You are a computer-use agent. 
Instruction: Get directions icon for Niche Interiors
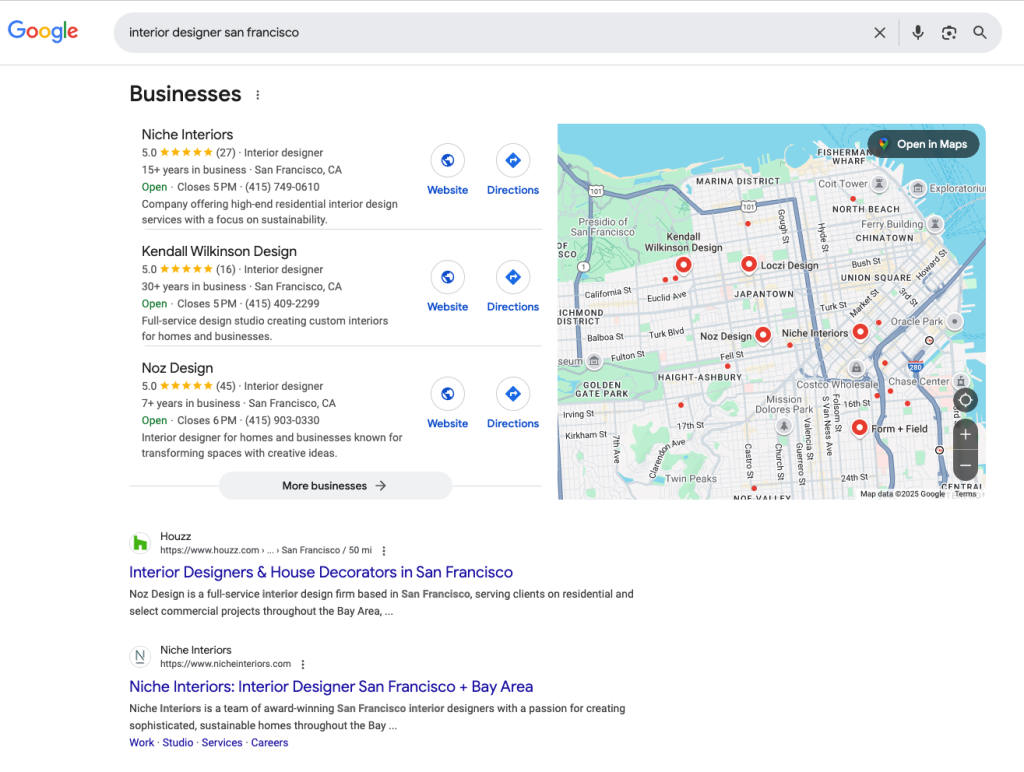[x=513, y=160]
